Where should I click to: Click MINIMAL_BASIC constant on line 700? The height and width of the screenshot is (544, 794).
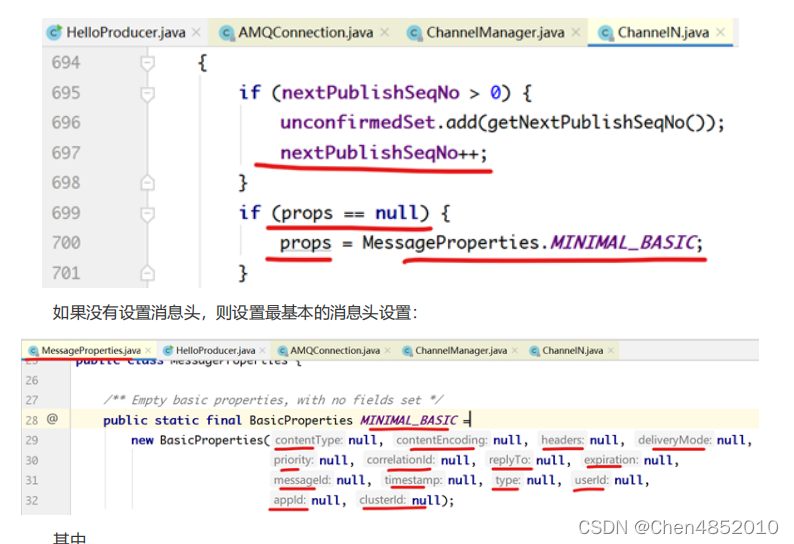click(x=623, y=243)
